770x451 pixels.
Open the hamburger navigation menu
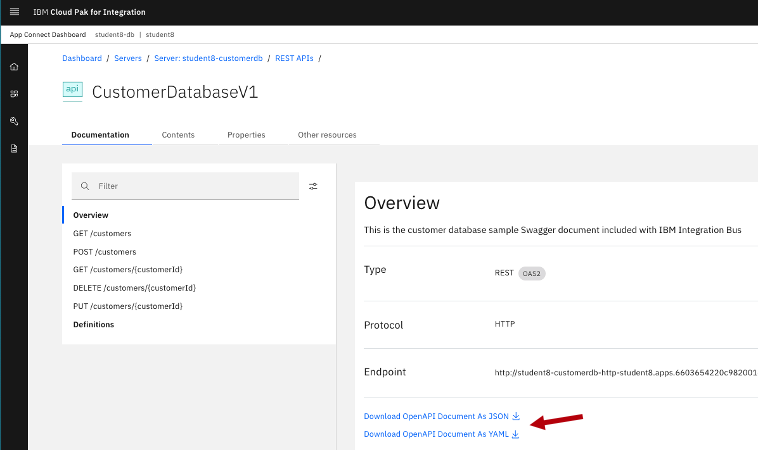14,12
